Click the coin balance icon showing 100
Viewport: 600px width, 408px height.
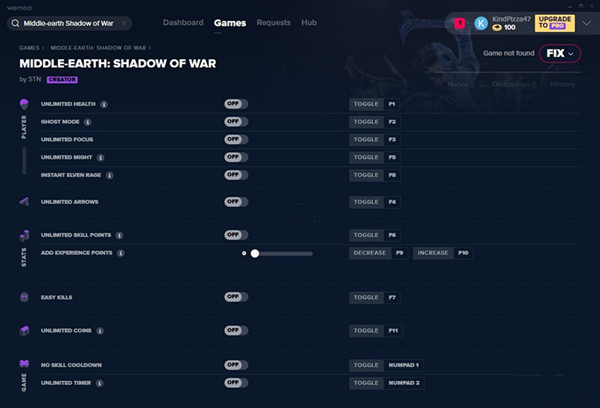pos(497,27)
